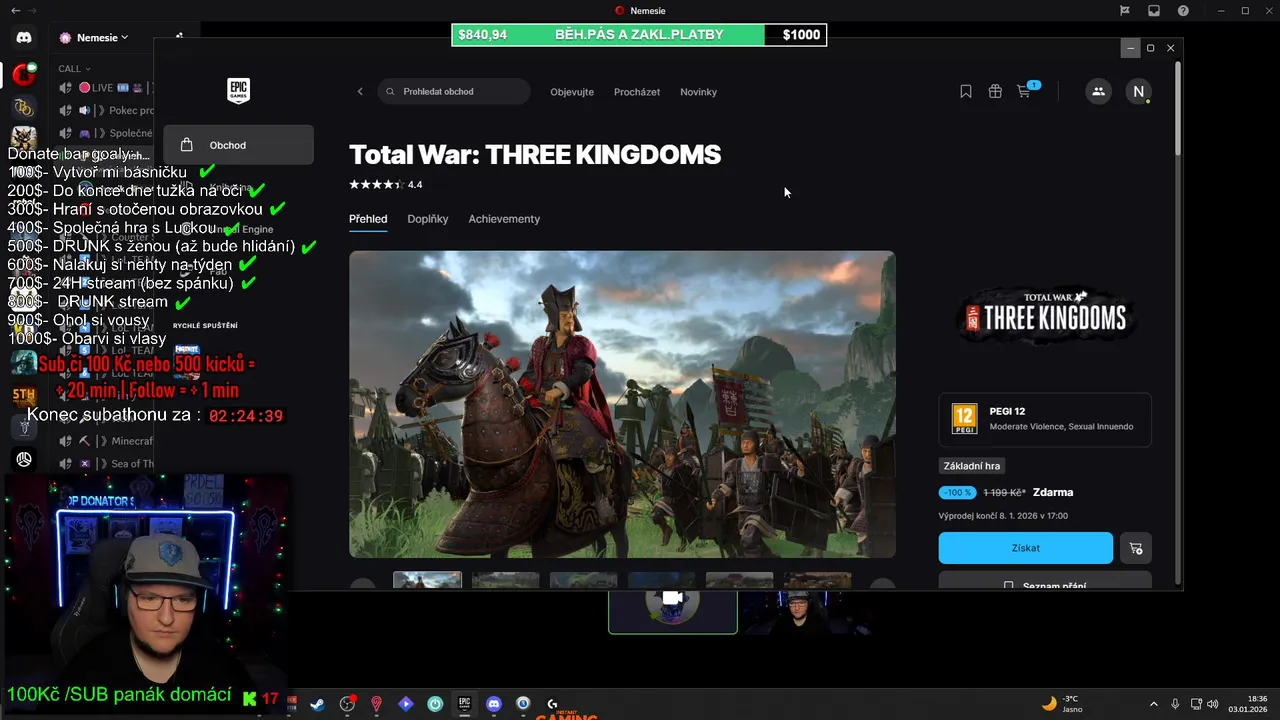Image resolution: width=1280 pixels, height=720 pixels.
Task: Open Discord help question mark icon
Action: [x=1184, y=10]
